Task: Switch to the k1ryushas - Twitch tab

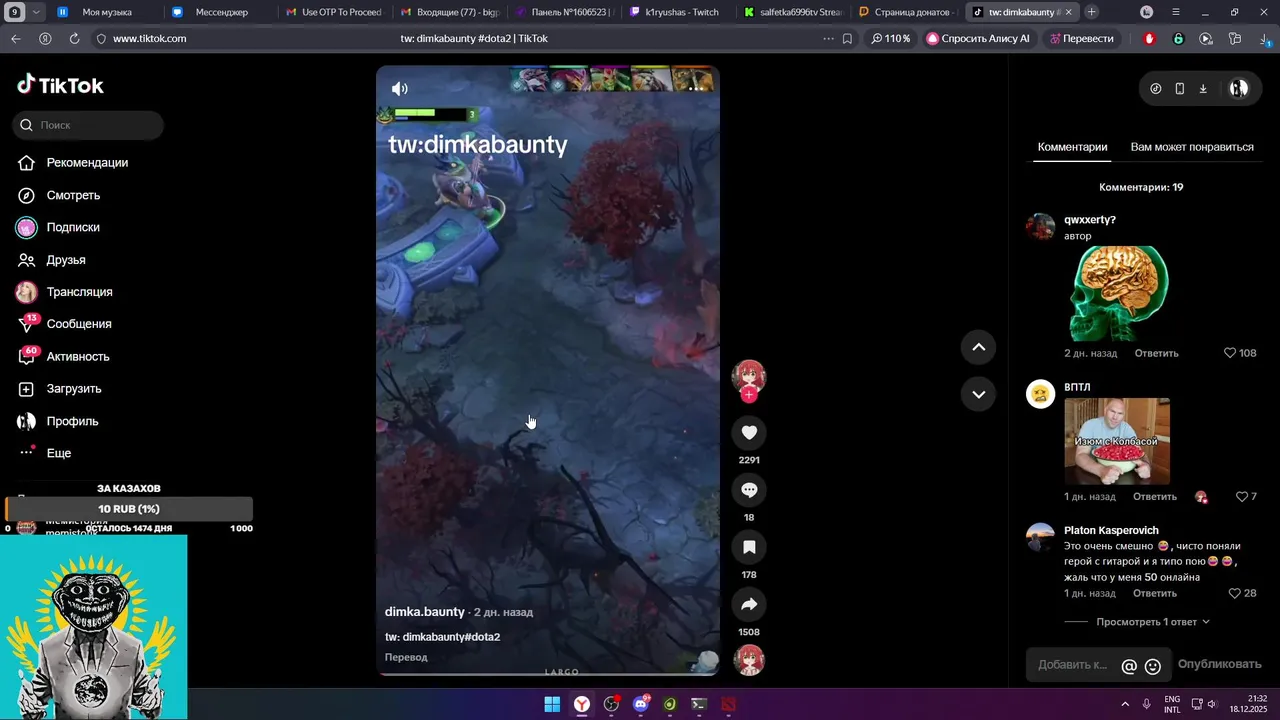Action: tap(680, 12)
